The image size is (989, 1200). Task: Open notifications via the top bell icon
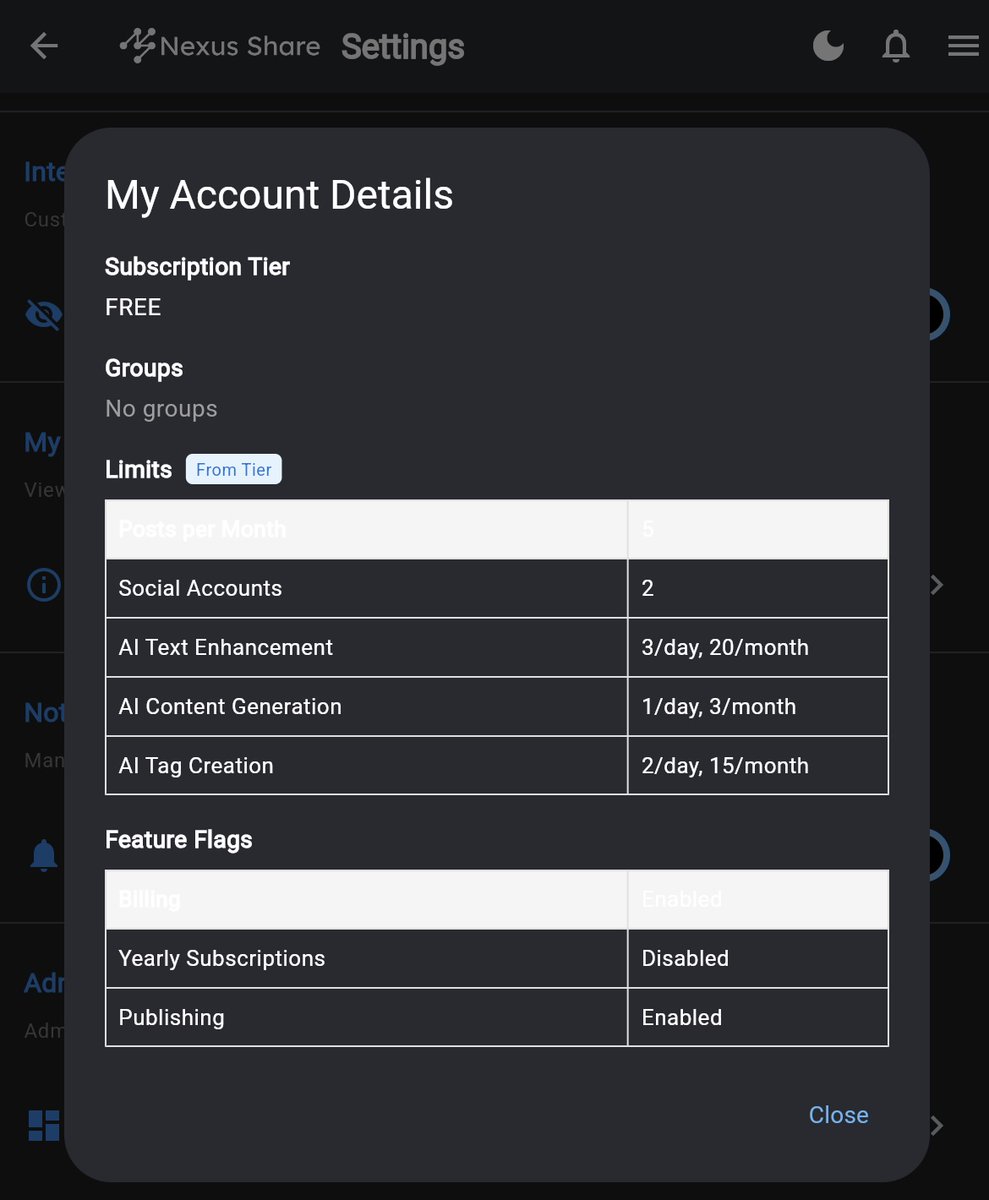point(895,46)
